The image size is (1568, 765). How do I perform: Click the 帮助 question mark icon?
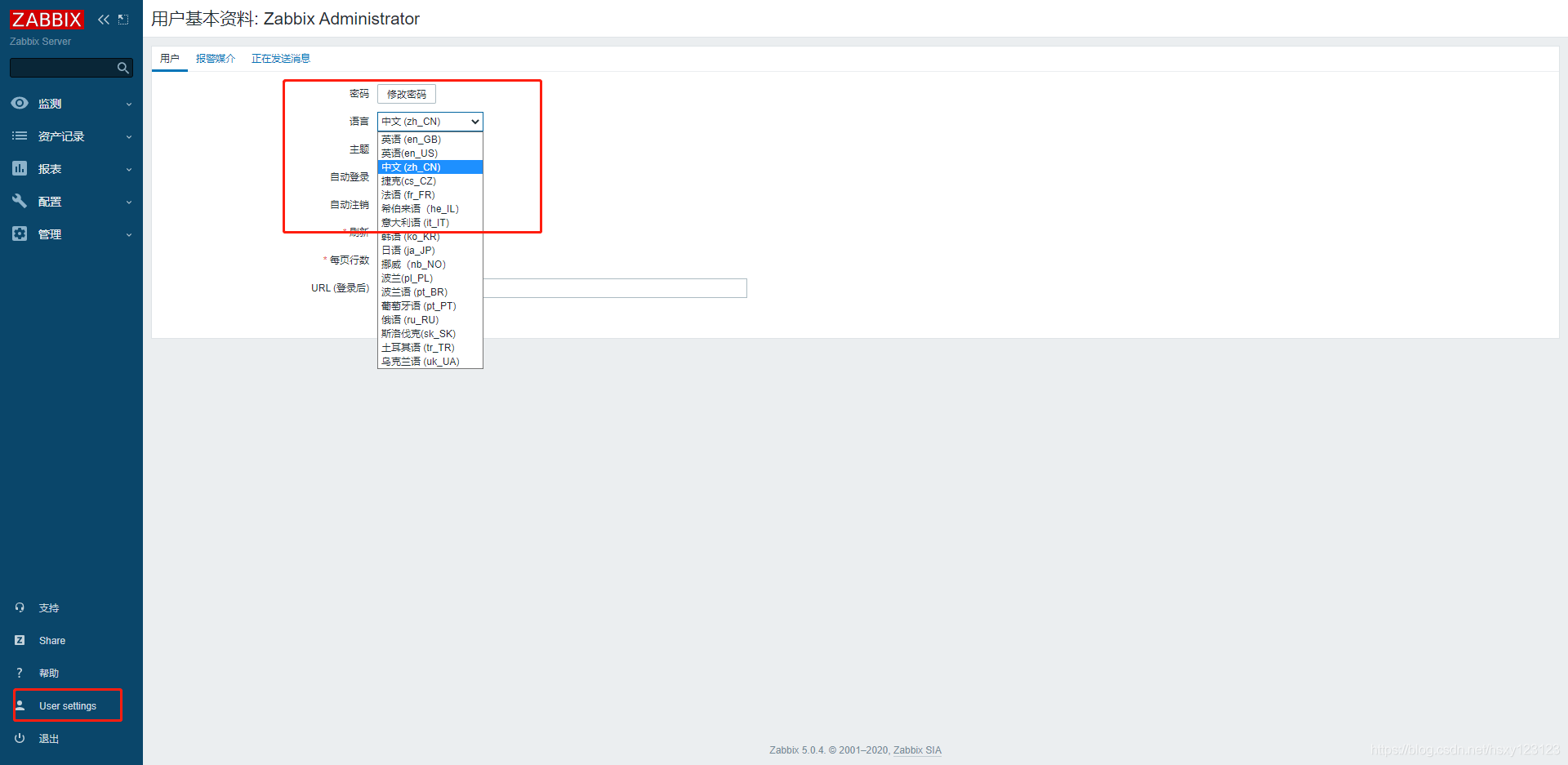pyautogui.click(x=20, y=673)
